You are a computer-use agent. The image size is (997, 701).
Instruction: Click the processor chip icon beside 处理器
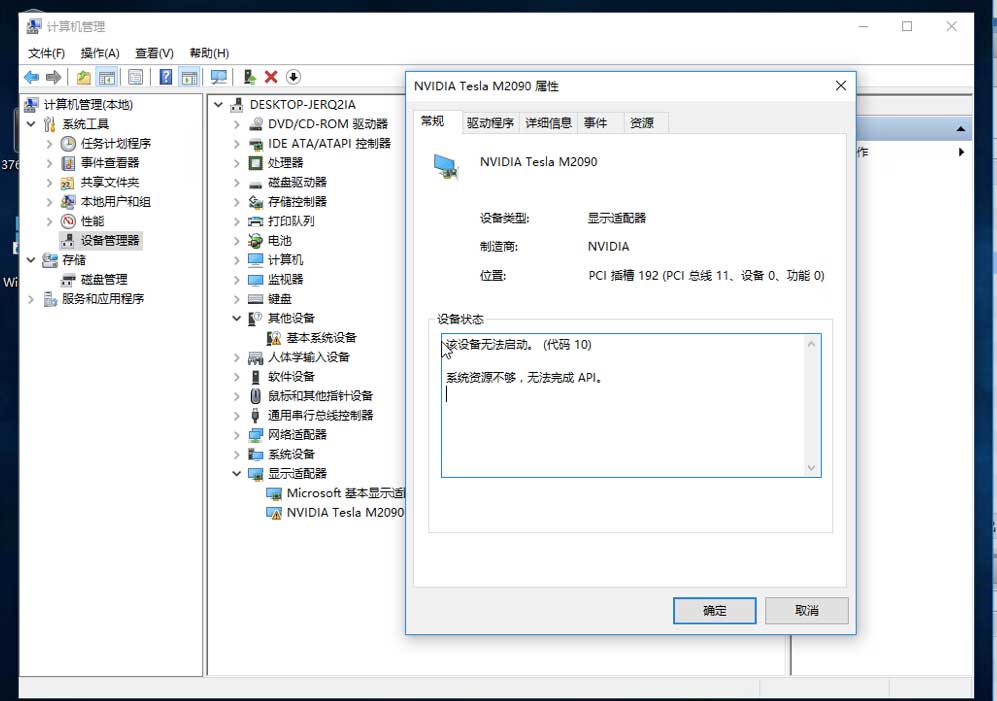[256, 163]
